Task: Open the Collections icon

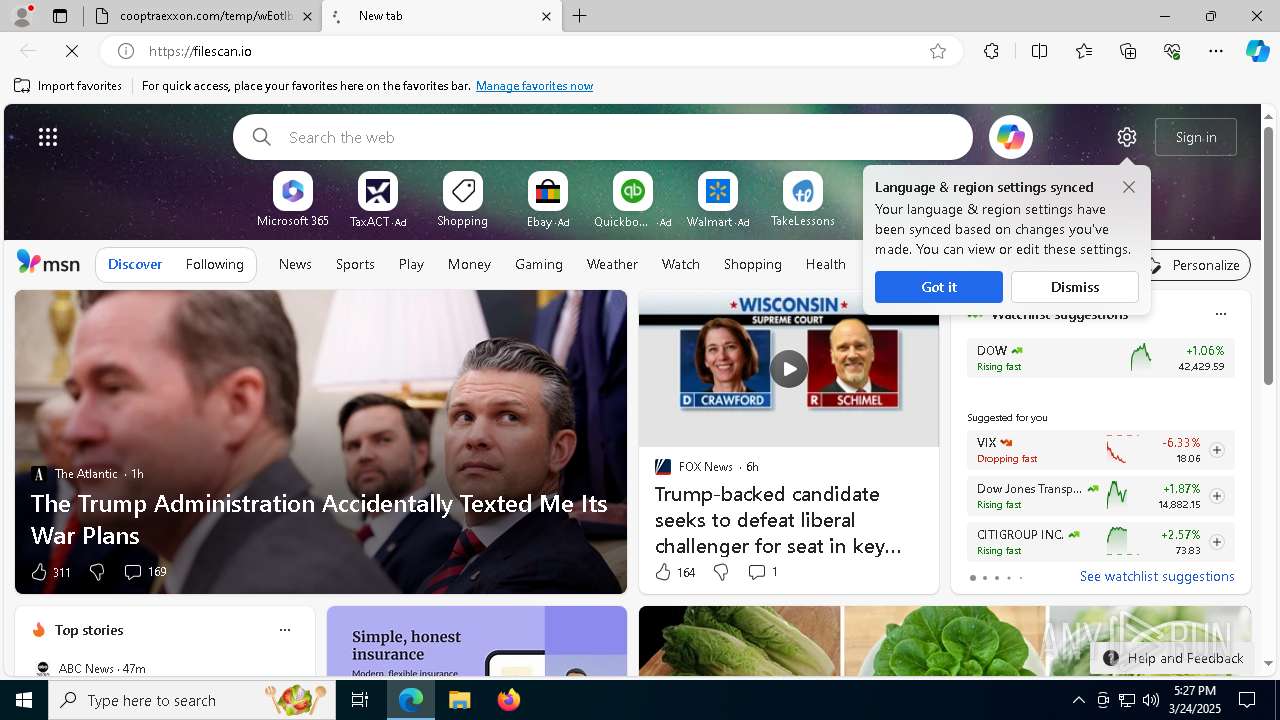Action: [x=1128, y=51]
